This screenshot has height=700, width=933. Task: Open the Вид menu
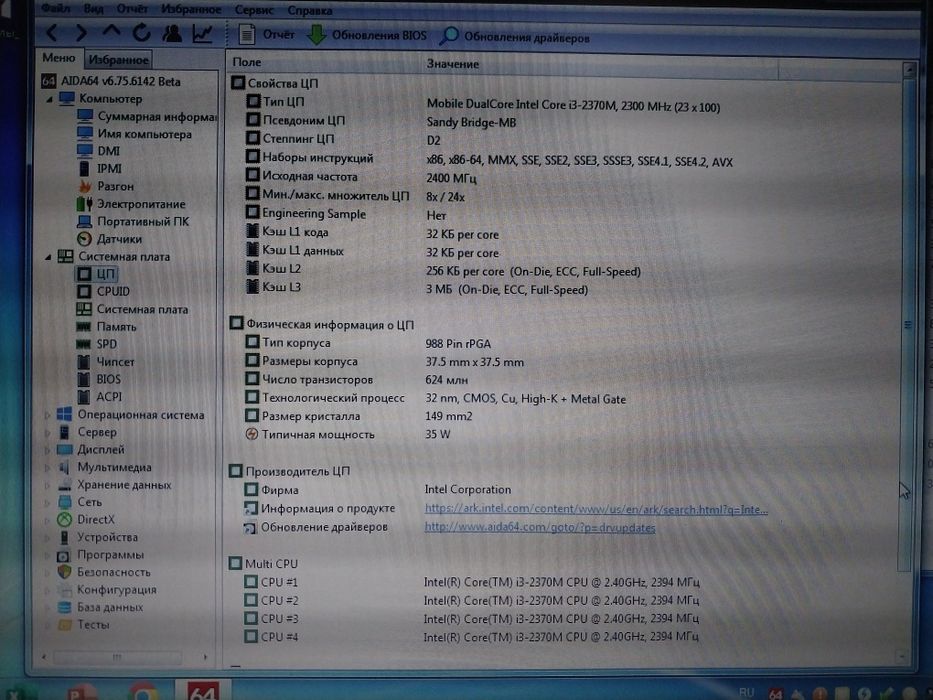tap(93, 9)
